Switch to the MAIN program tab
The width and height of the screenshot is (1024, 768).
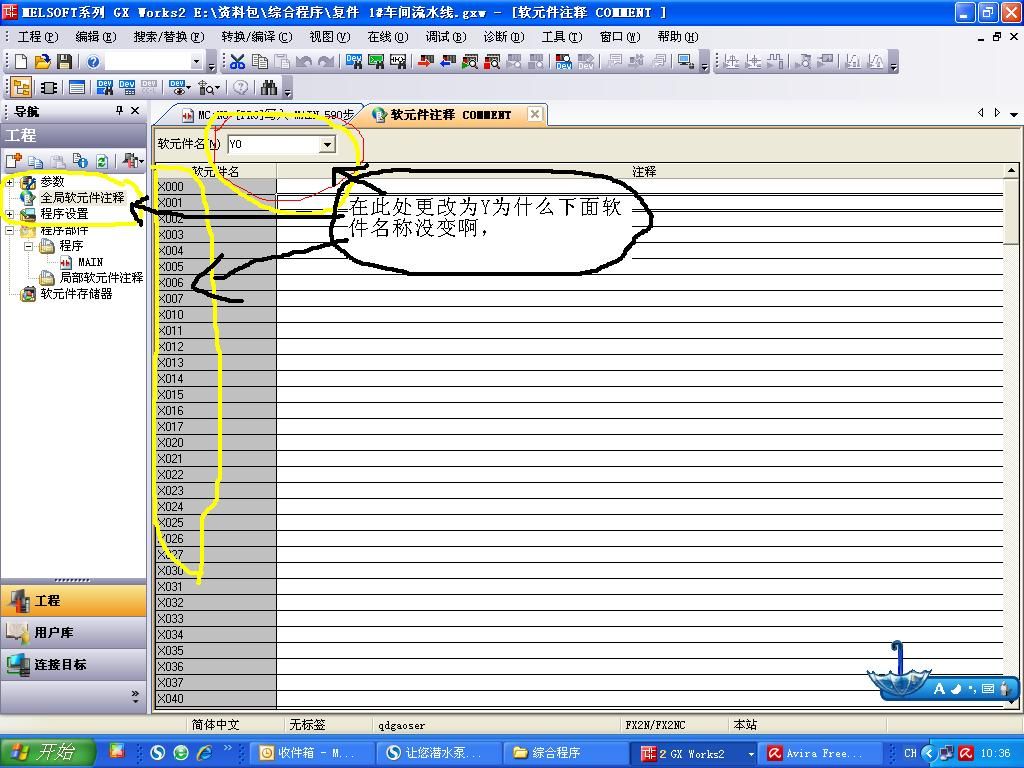(x=268, y=115)
